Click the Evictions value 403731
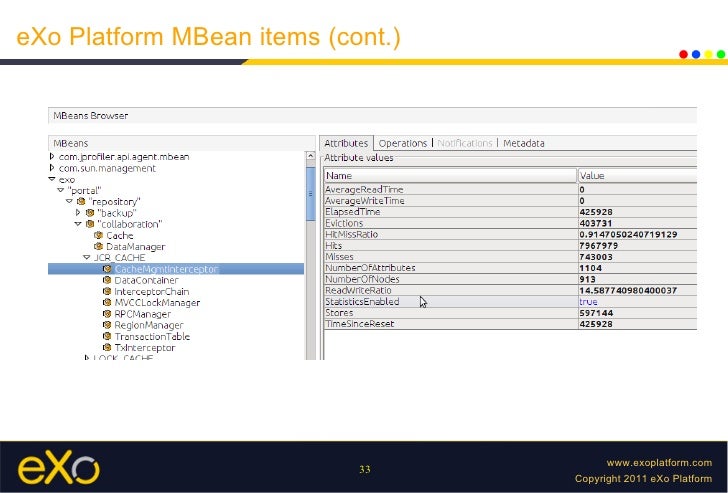 tap(596, 223)
